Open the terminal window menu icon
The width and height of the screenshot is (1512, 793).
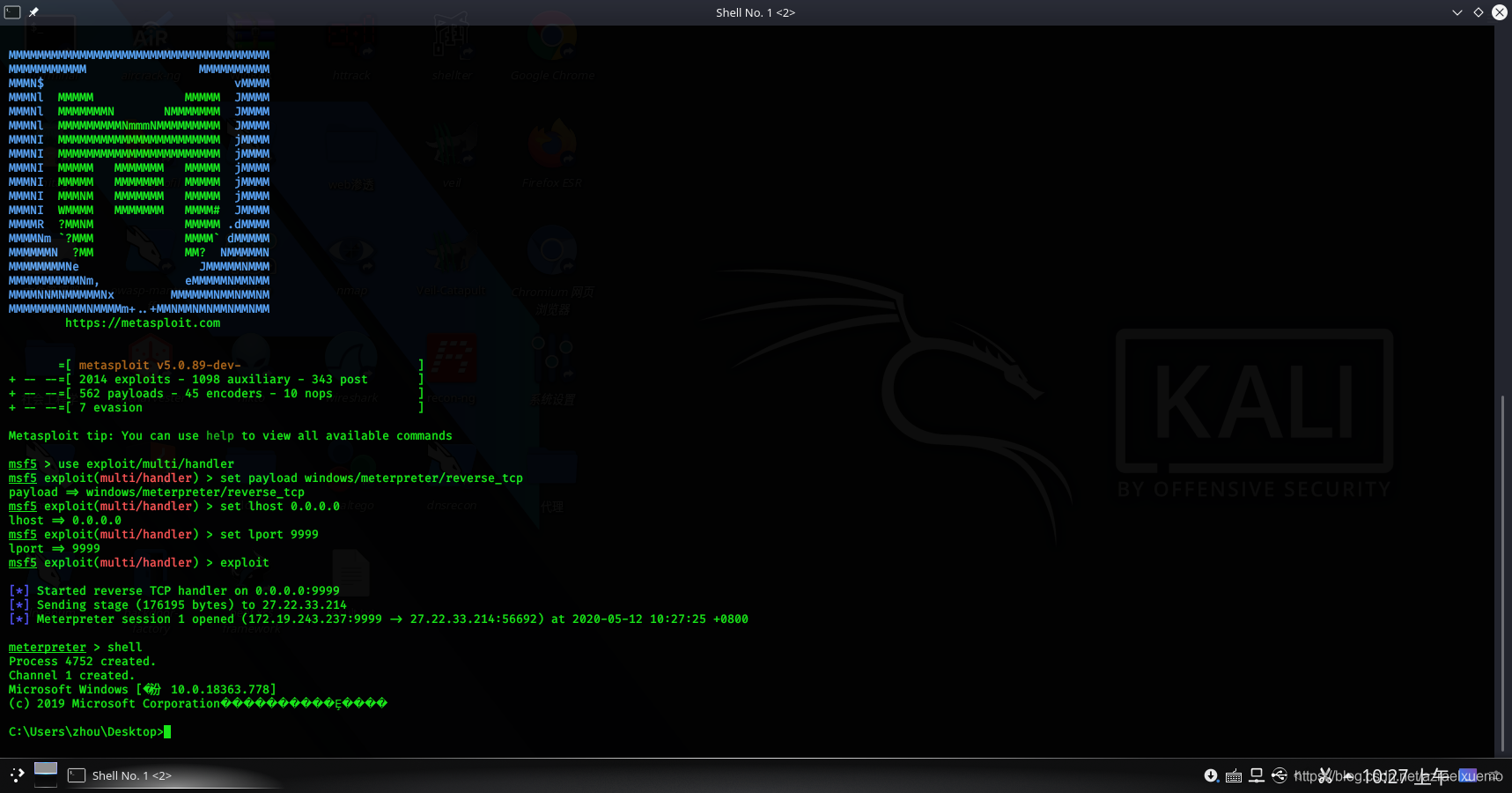pyautogui.click(x=12, y=12)
